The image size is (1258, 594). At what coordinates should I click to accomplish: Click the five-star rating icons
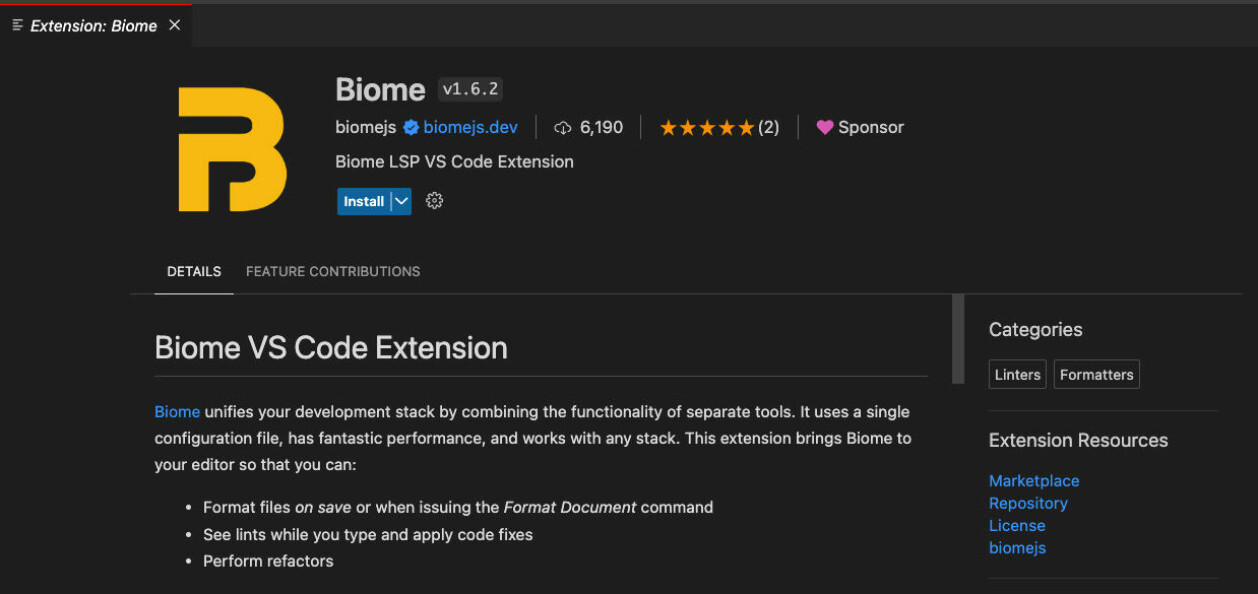pos(706,128)
